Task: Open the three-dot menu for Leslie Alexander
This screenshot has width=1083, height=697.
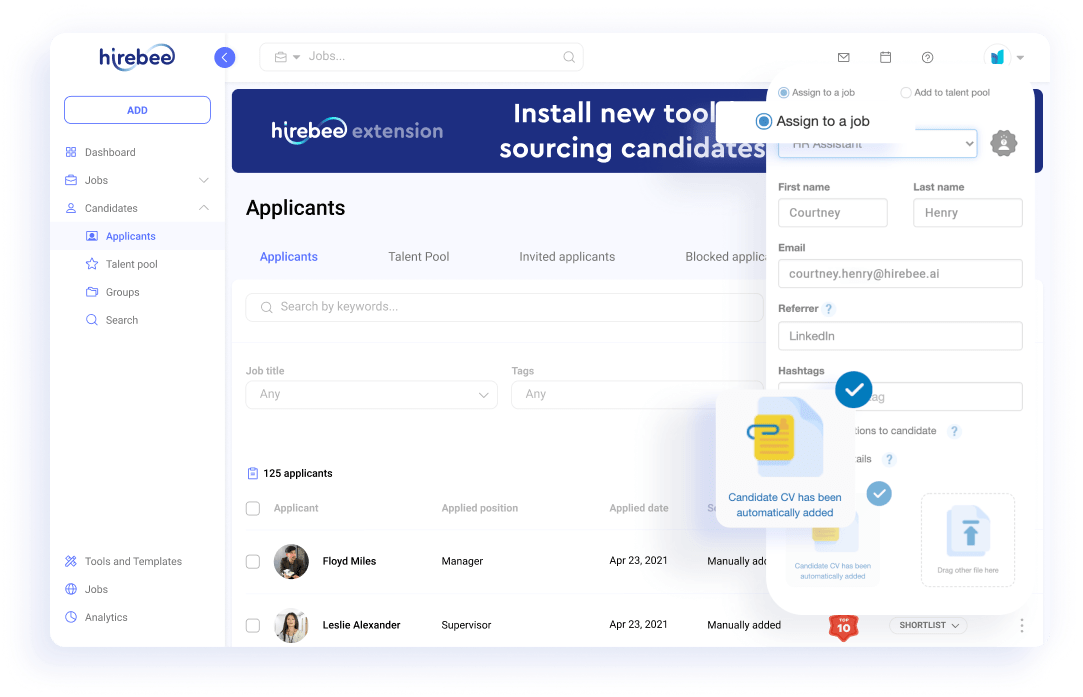Action: point(1022,626)
